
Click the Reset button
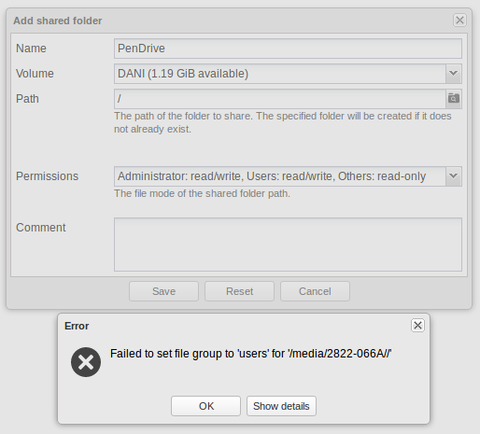coord(239,291)
